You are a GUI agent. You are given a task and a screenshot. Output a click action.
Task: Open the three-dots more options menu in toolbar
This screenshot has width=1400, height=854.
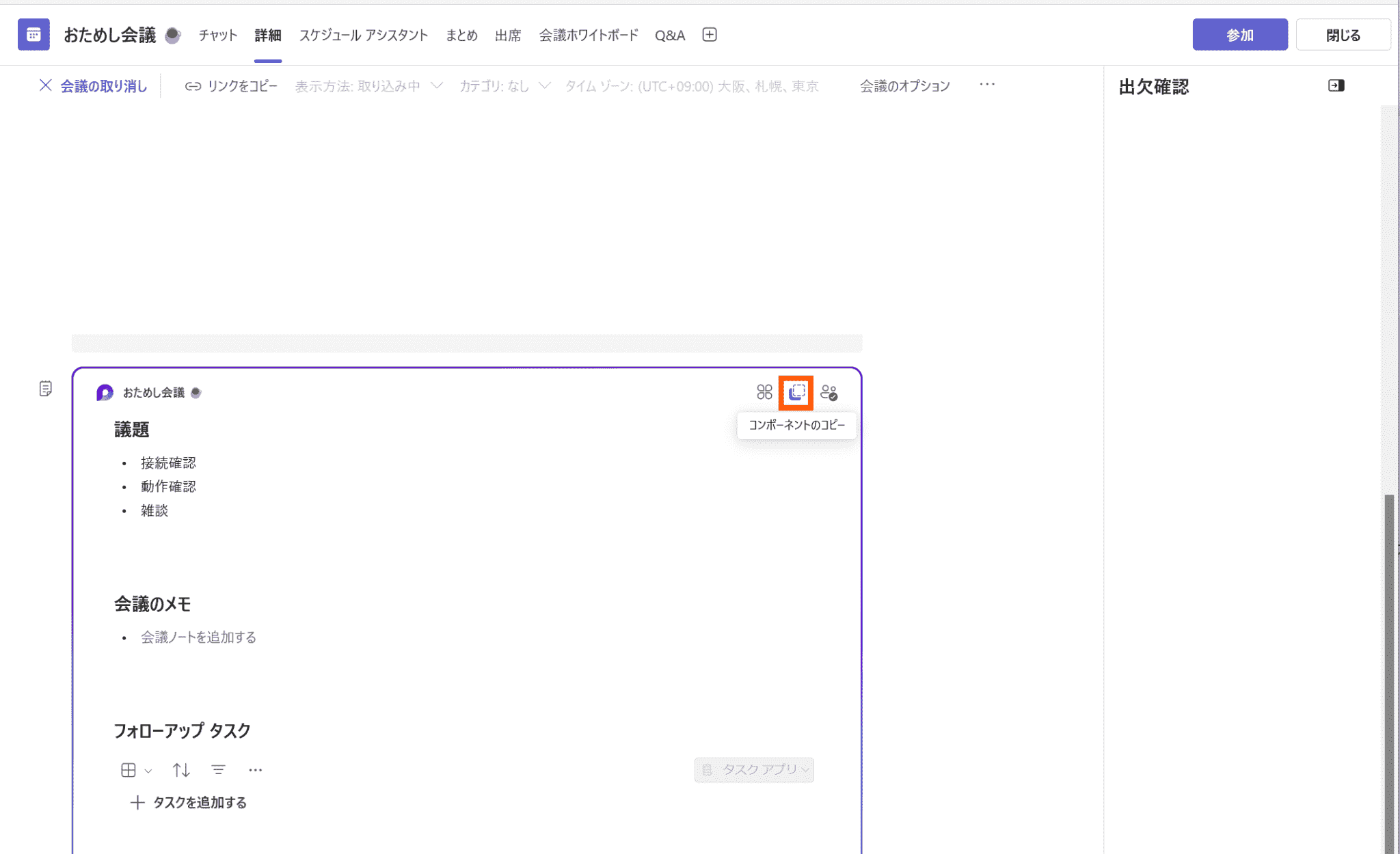pos(987,84)
